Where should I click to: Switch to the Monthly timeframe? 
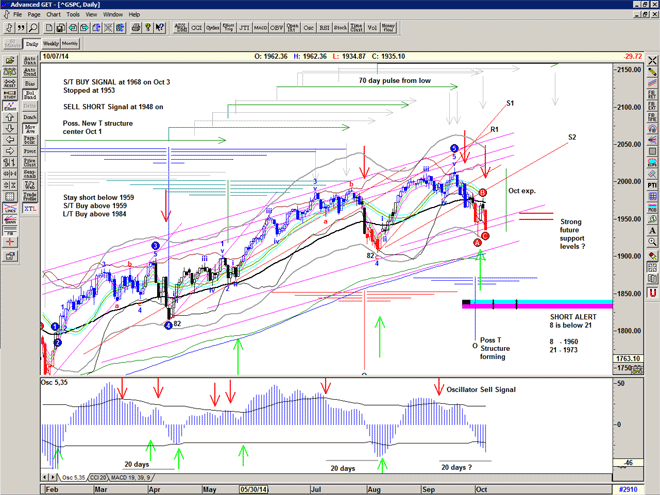(71, 44)
